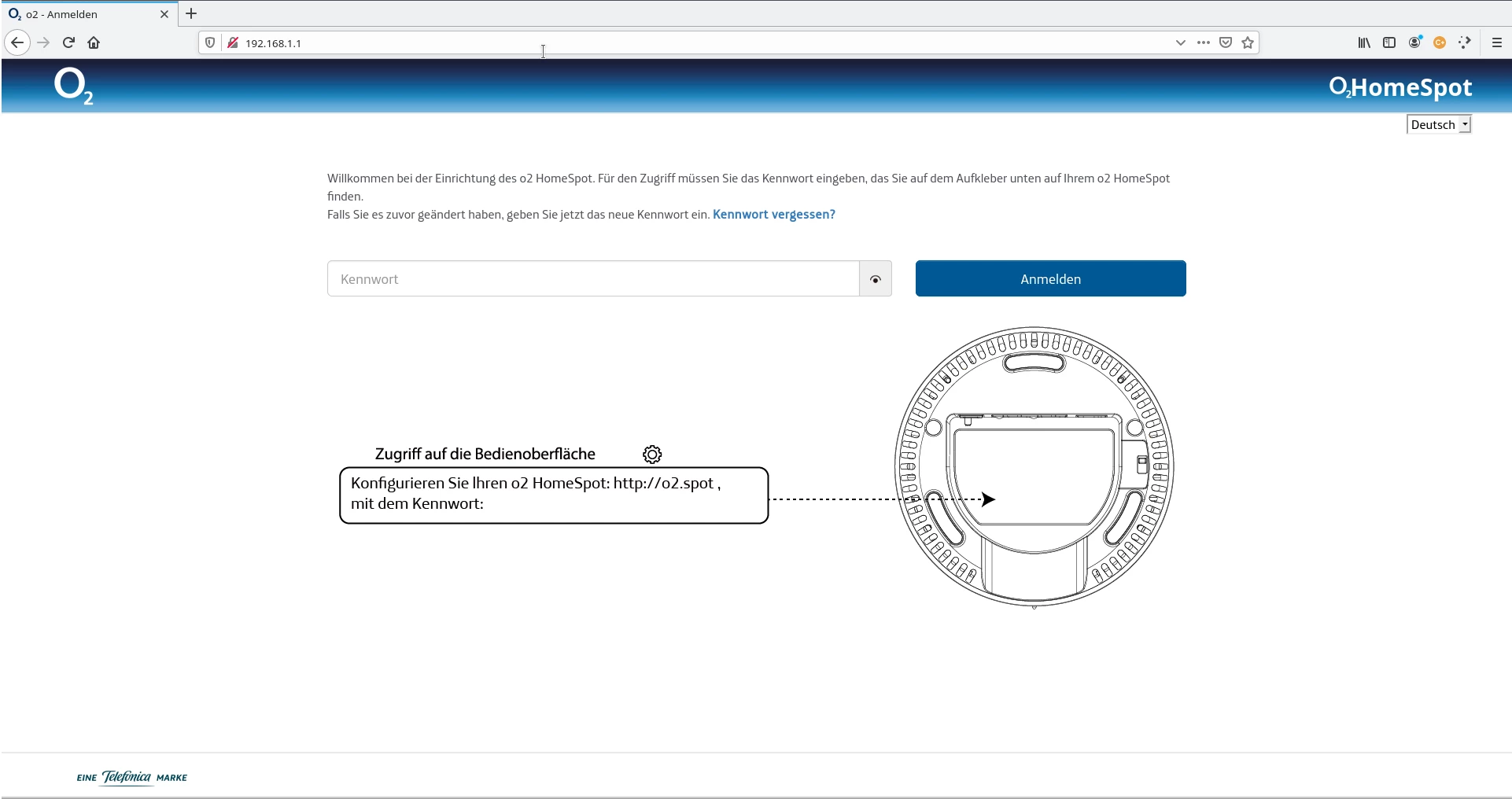This screenshot has height=799, width=1512.
Task: Save page to Pocket
Action: click(1225, 42)
